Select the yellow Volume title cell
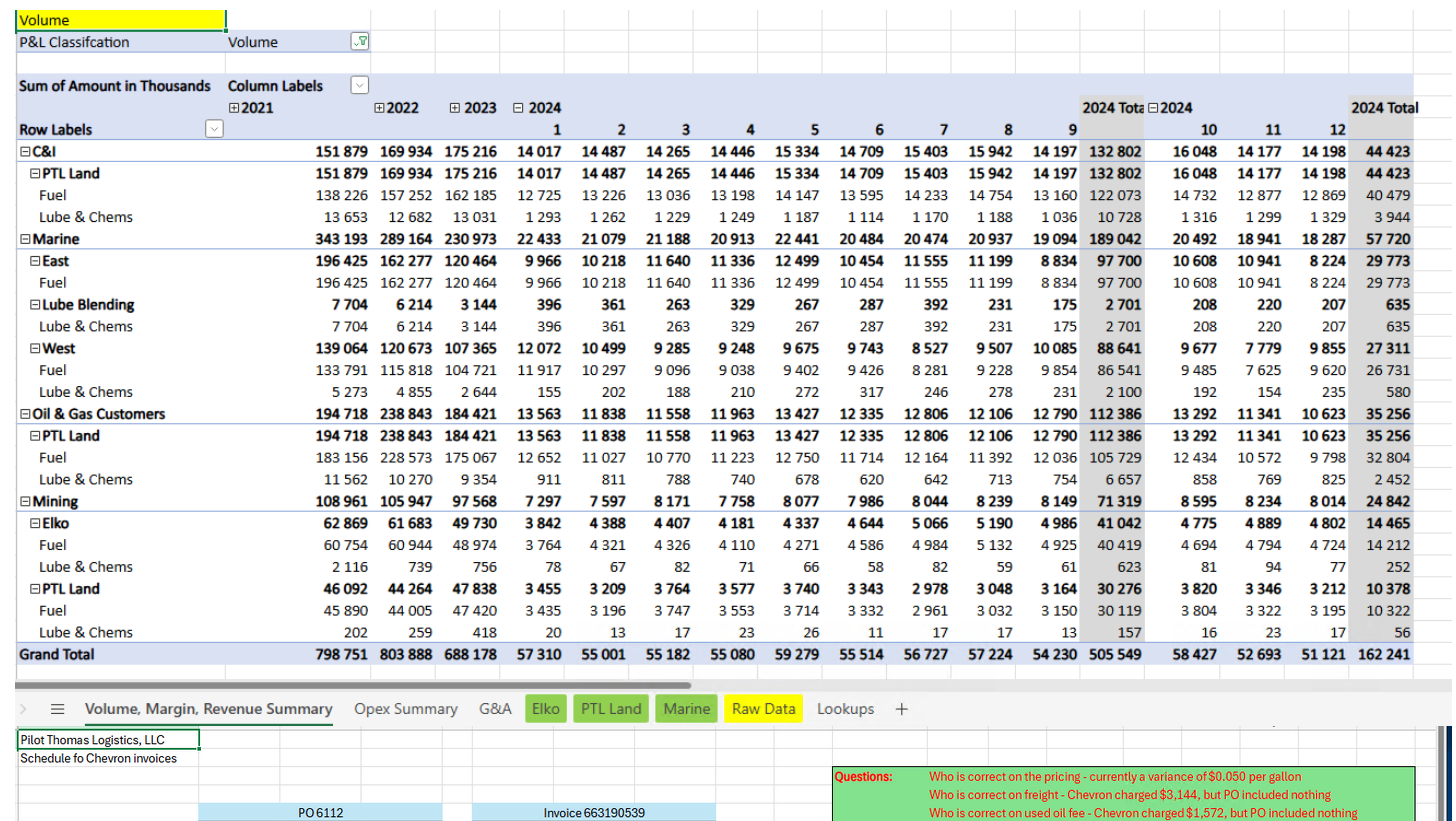Image resolution: width=1456 pixels, height=821 pixels. click(121, 20)
